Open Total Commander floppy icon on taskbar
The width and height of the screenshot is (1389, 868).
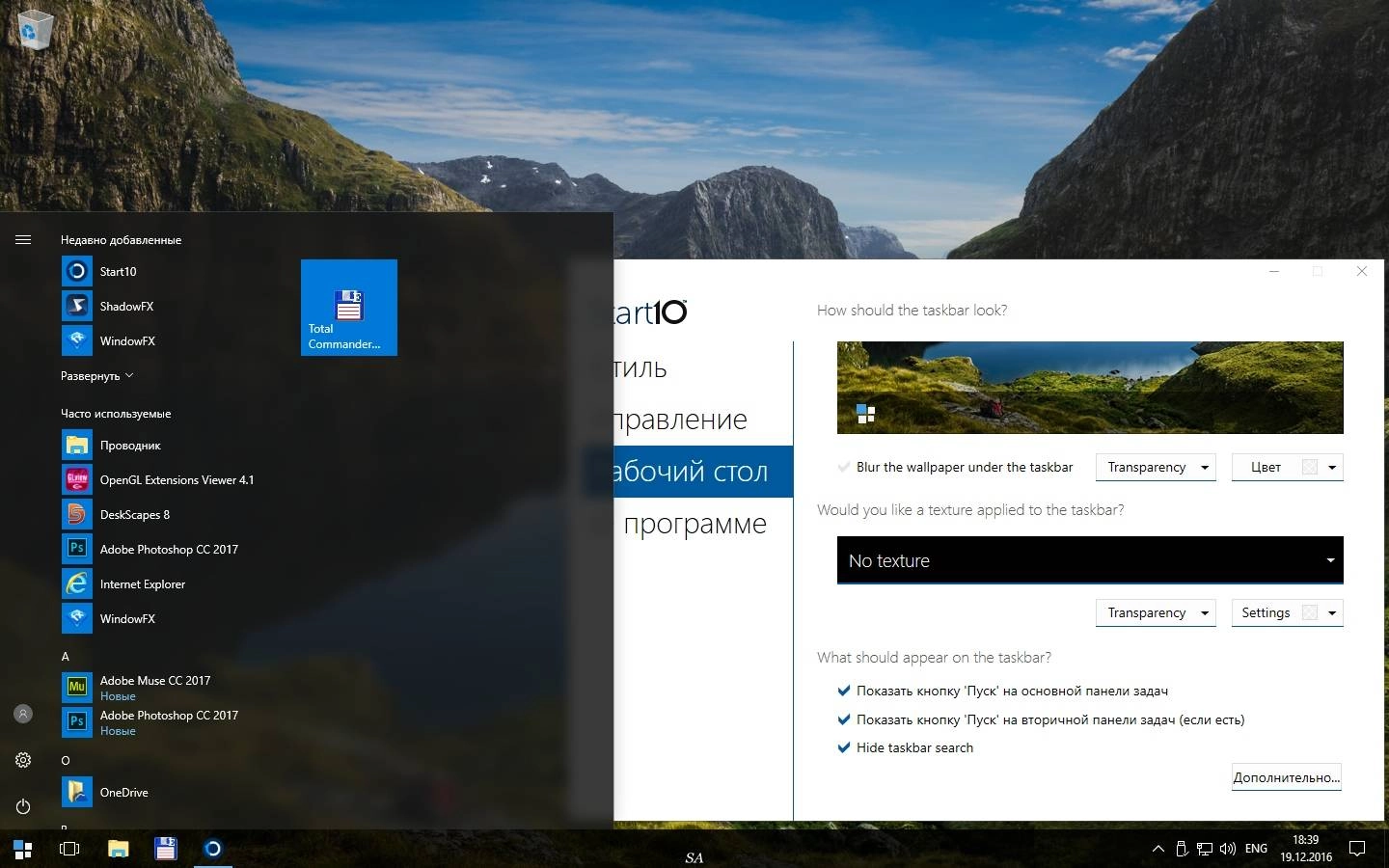[x=166, y=849]
